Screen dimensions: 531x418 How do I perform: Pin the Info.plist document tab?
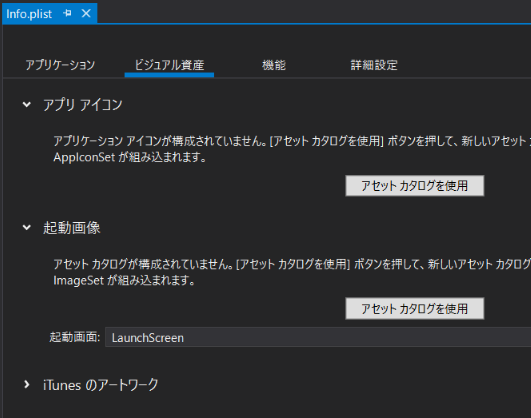67,14
